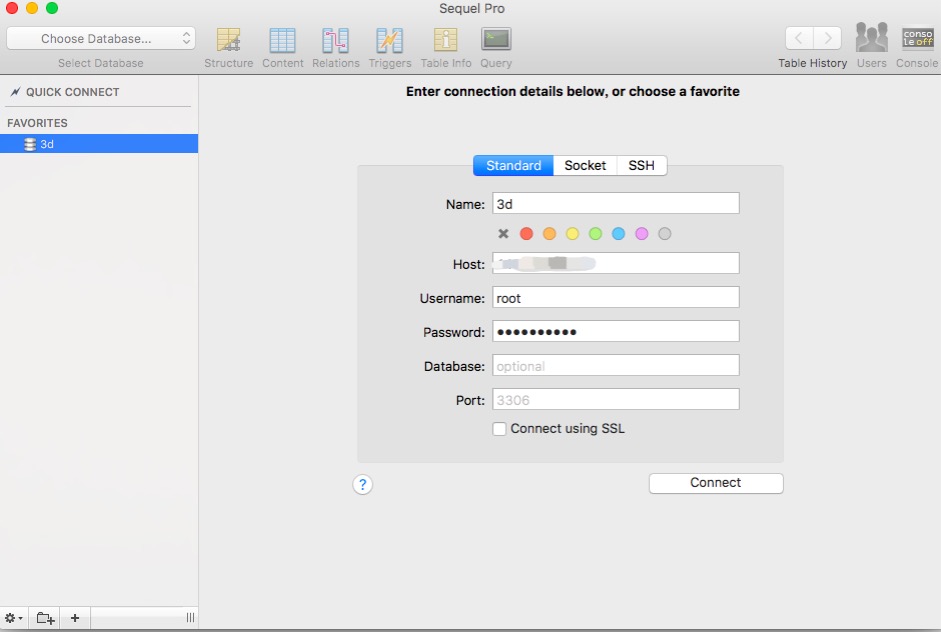Enable Connect using SSL checkbox

click(x=500, y=429)
